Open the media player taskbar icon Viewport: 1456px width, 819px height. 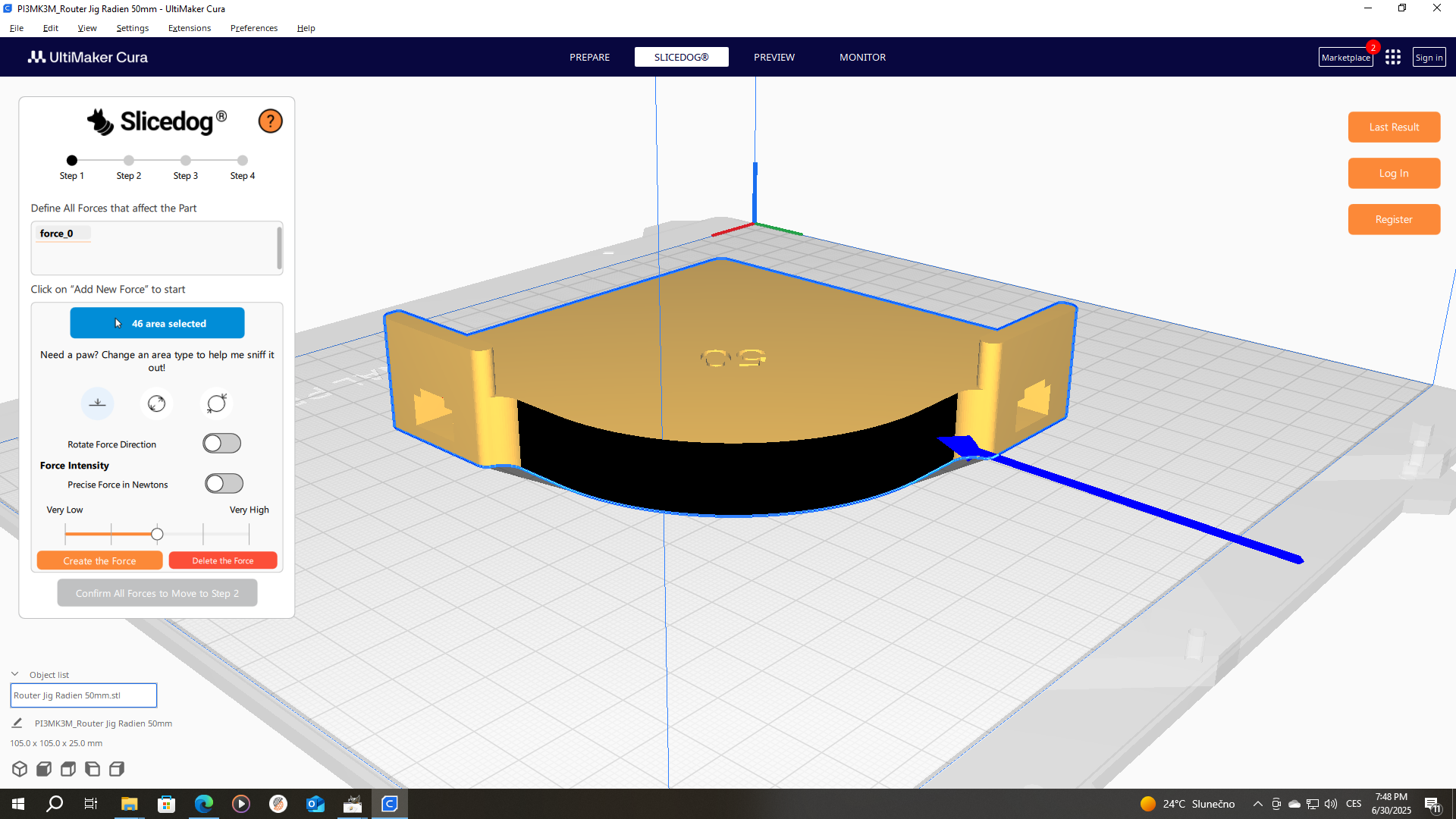240,804
